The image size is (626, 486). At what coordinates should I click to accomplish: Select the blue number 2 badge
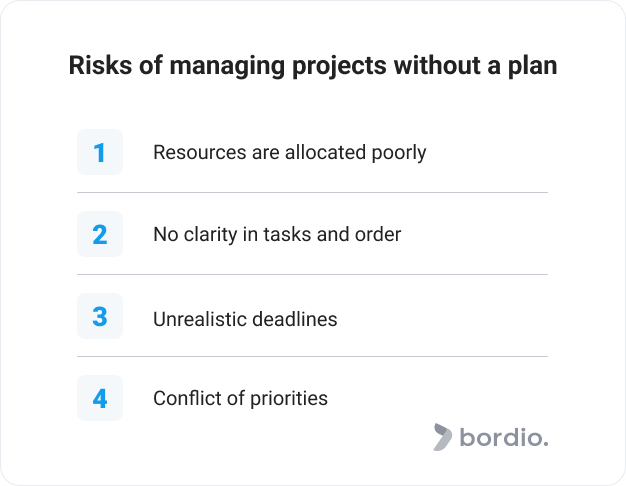[100, 234]
